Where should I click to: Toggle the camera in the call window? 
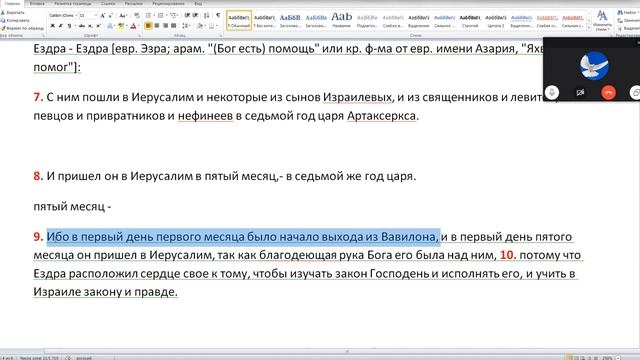tap(580, 93)
